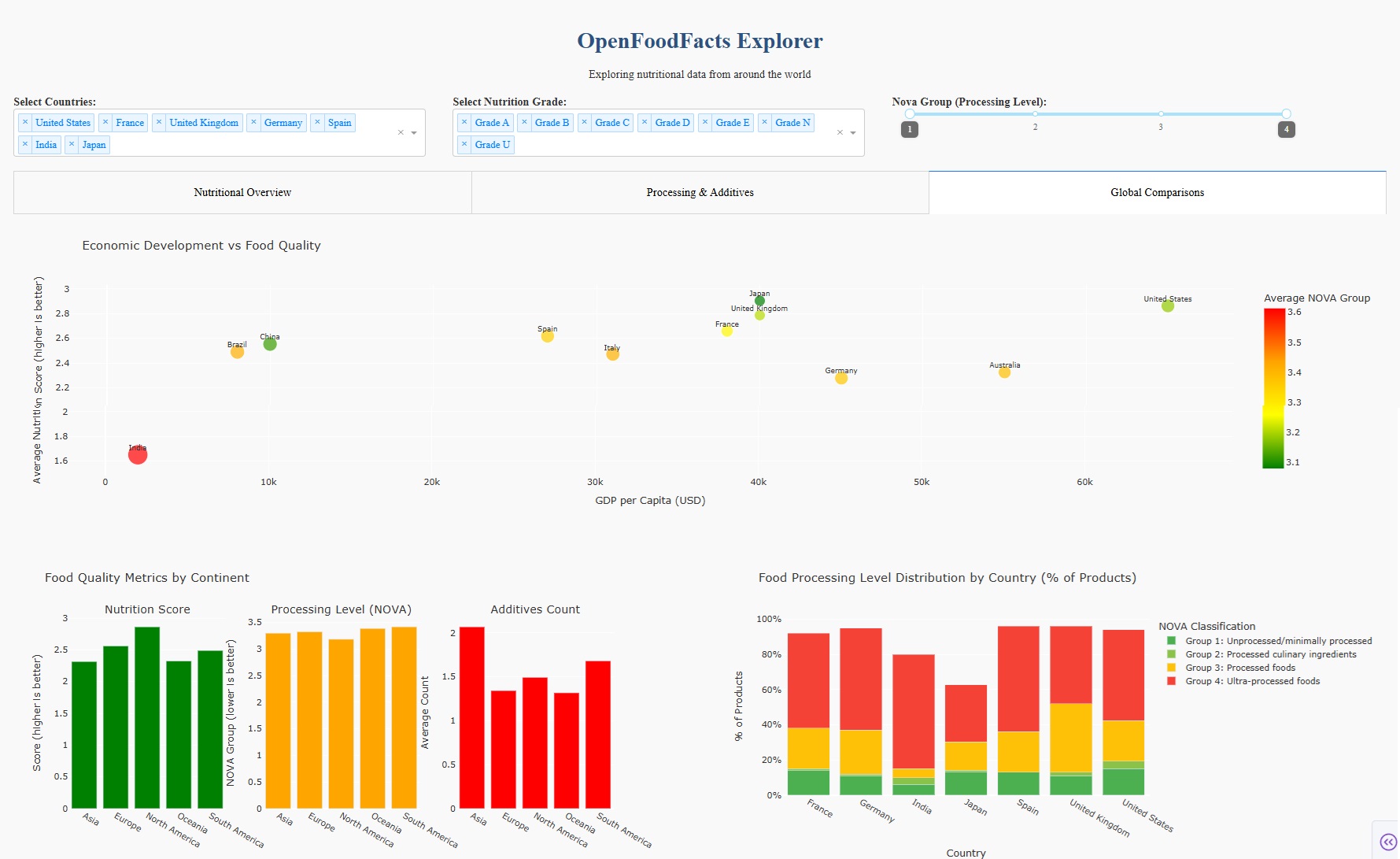The width and height of the screenshot is (1400, 859).
Task: Open the nutrition grade dropdown arrow
Action: [853, 133]
